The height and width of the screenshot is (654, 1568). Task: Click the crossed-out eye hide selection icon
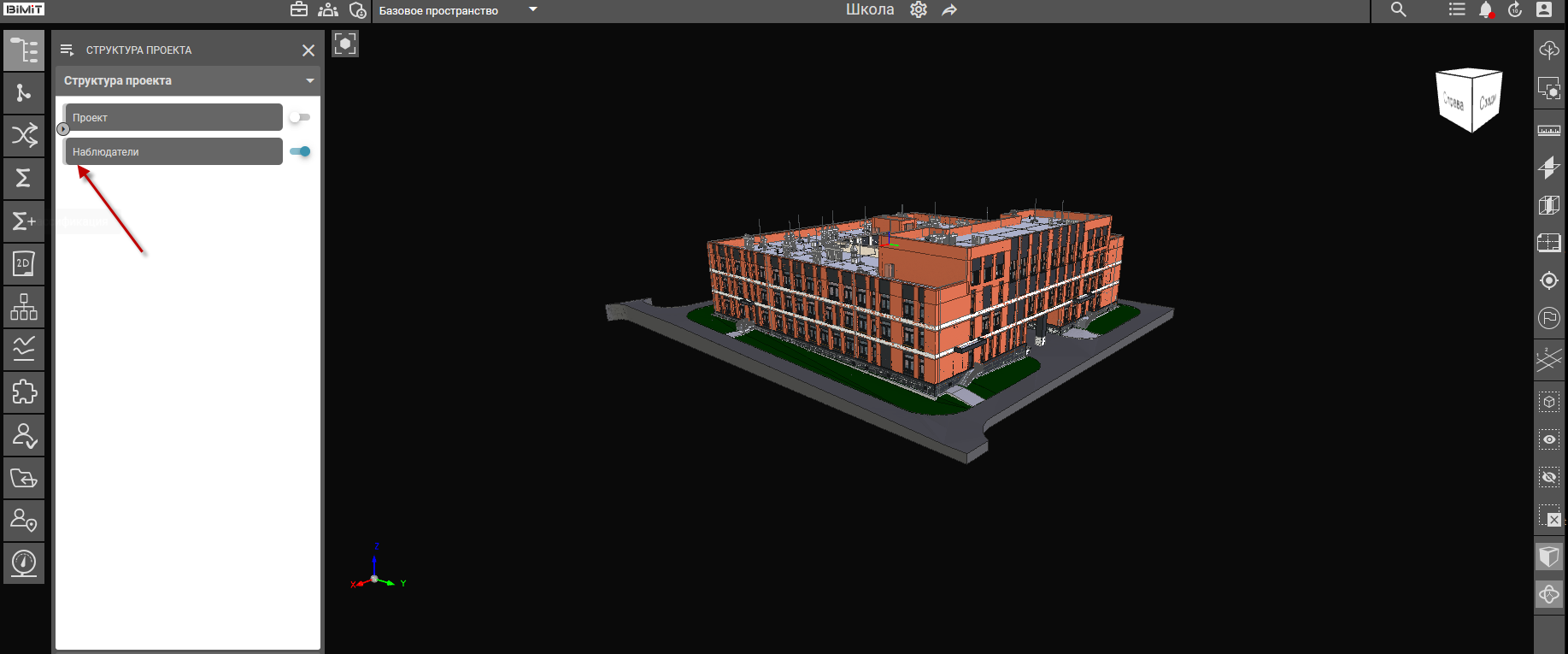pyautogui.click(x=1548, y=477)
